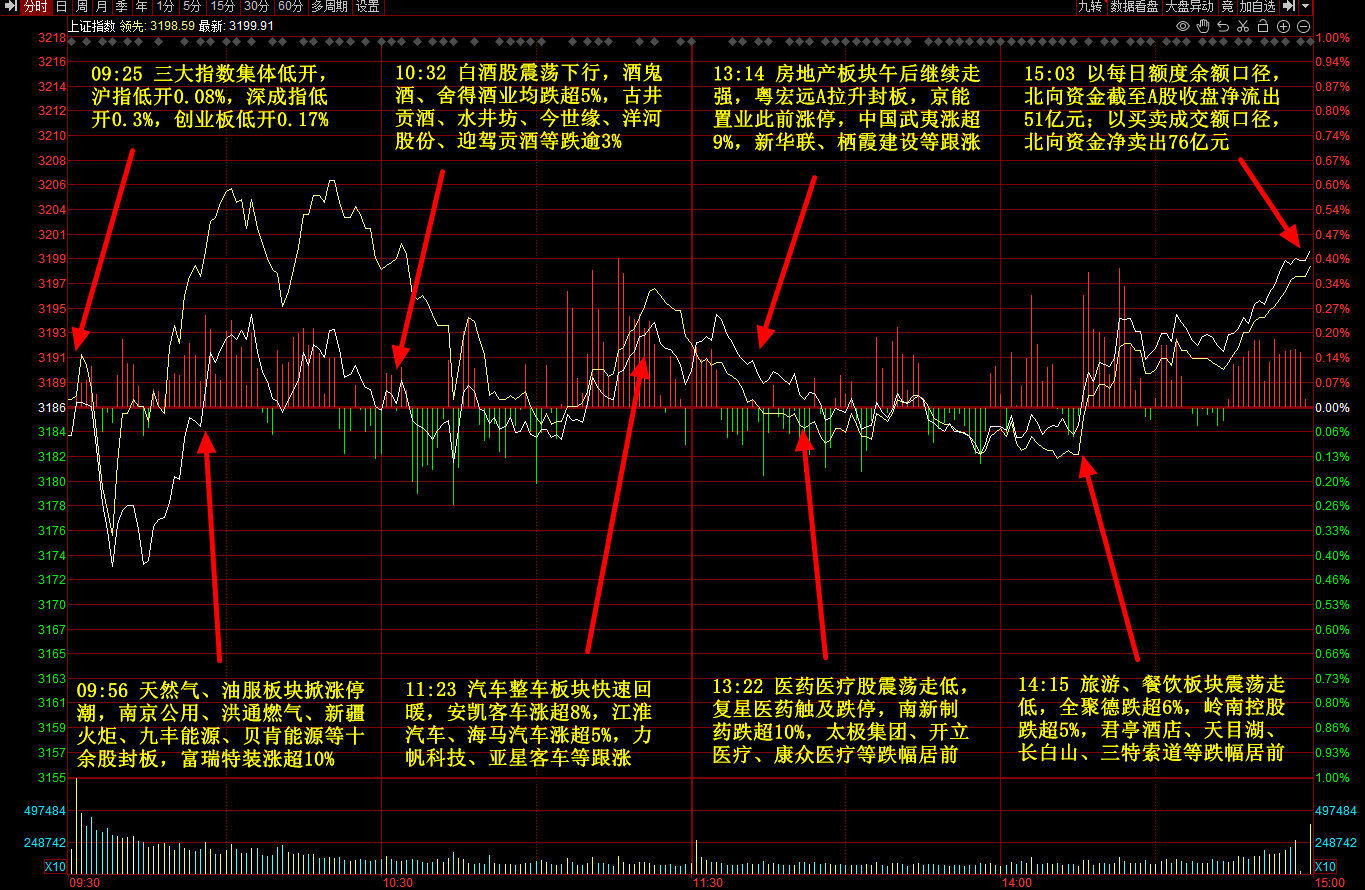Click the top-right panel arrow icon
Screen dimensions: 1365x890
coord(1290,7)
